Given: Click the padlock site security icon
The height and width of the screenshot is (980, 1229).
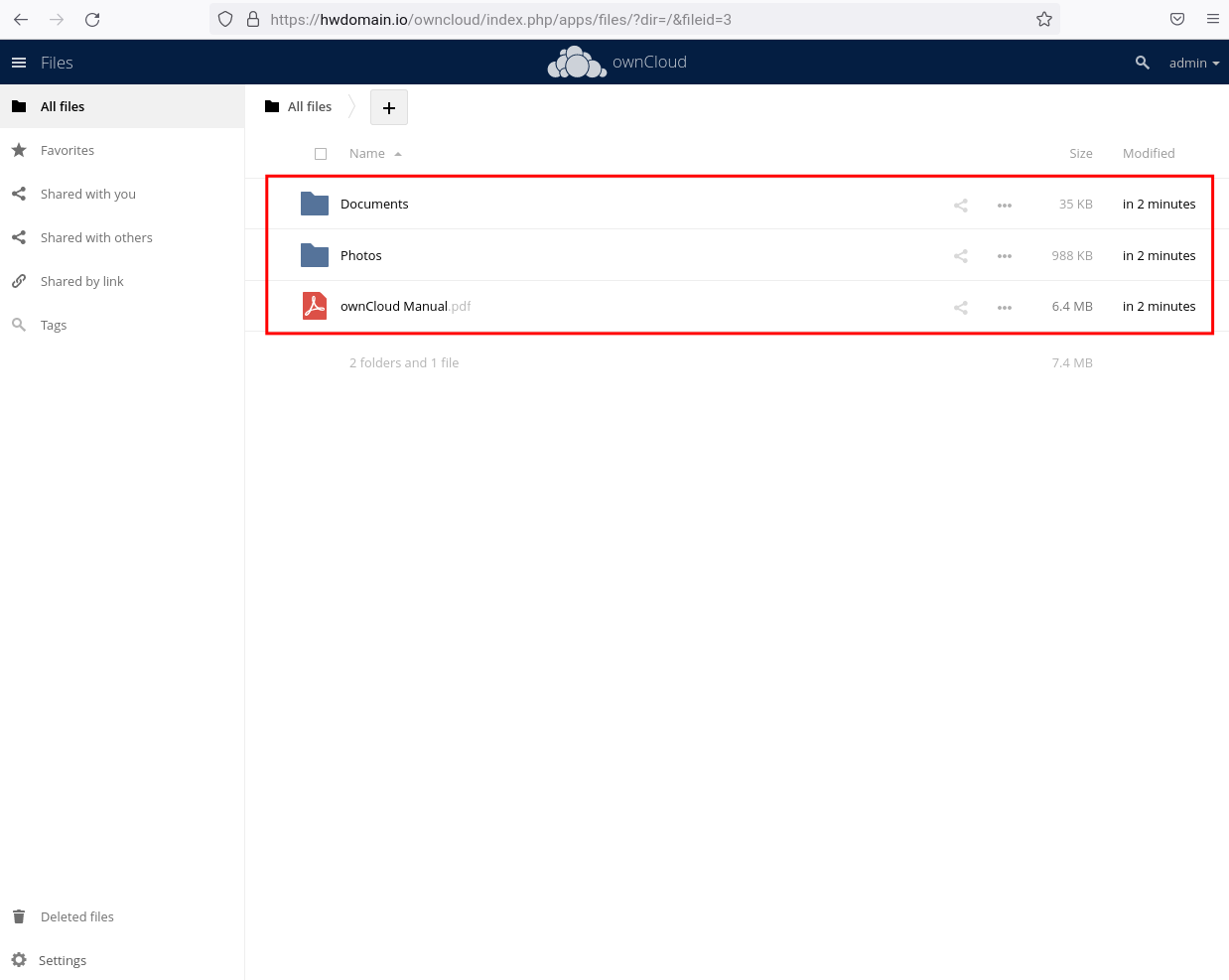Looking at the screenshot, I should (x=252, y=19).
